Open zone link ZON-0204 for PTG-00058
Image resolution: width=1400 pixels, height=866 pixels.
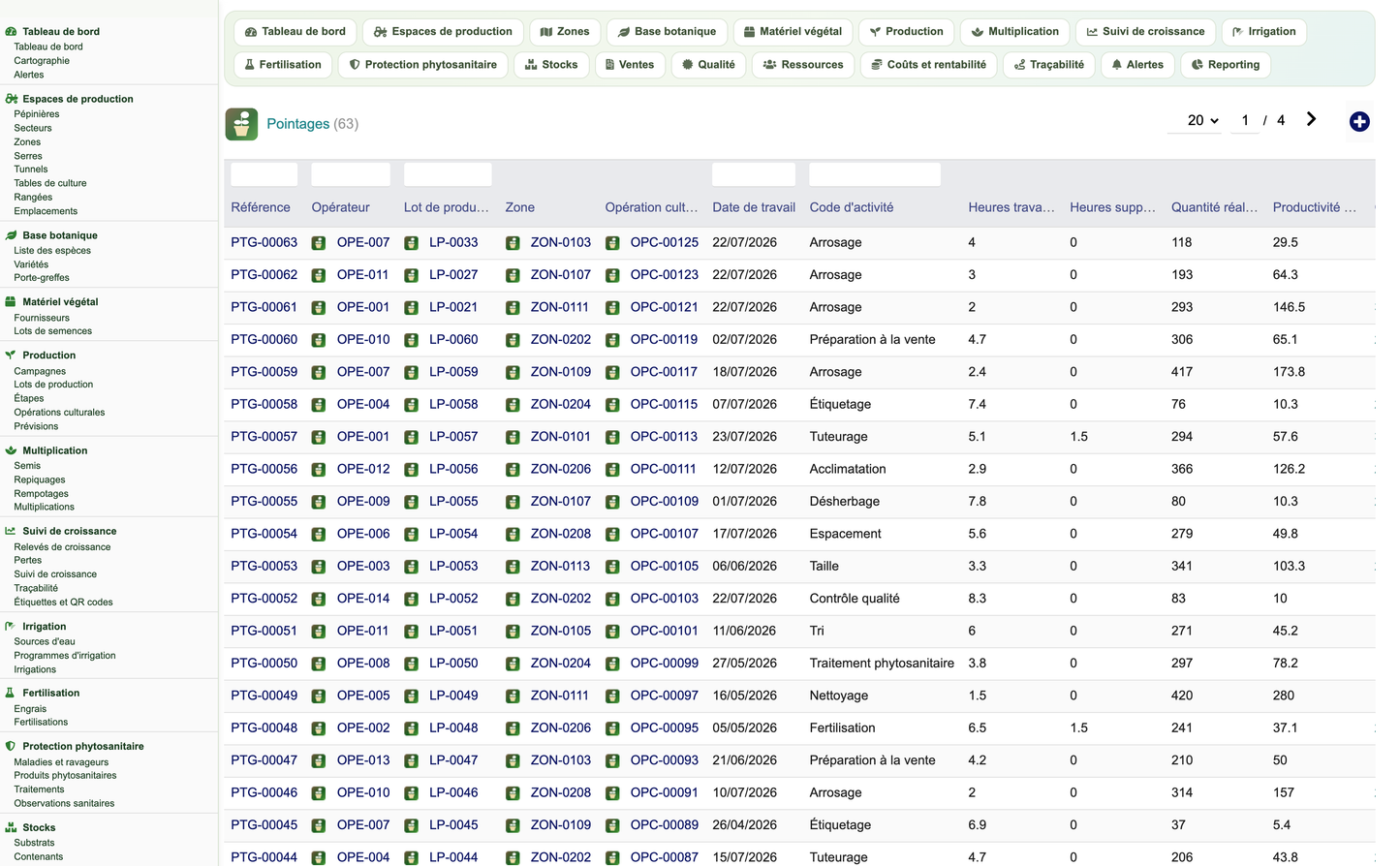[x=560, y=404]
